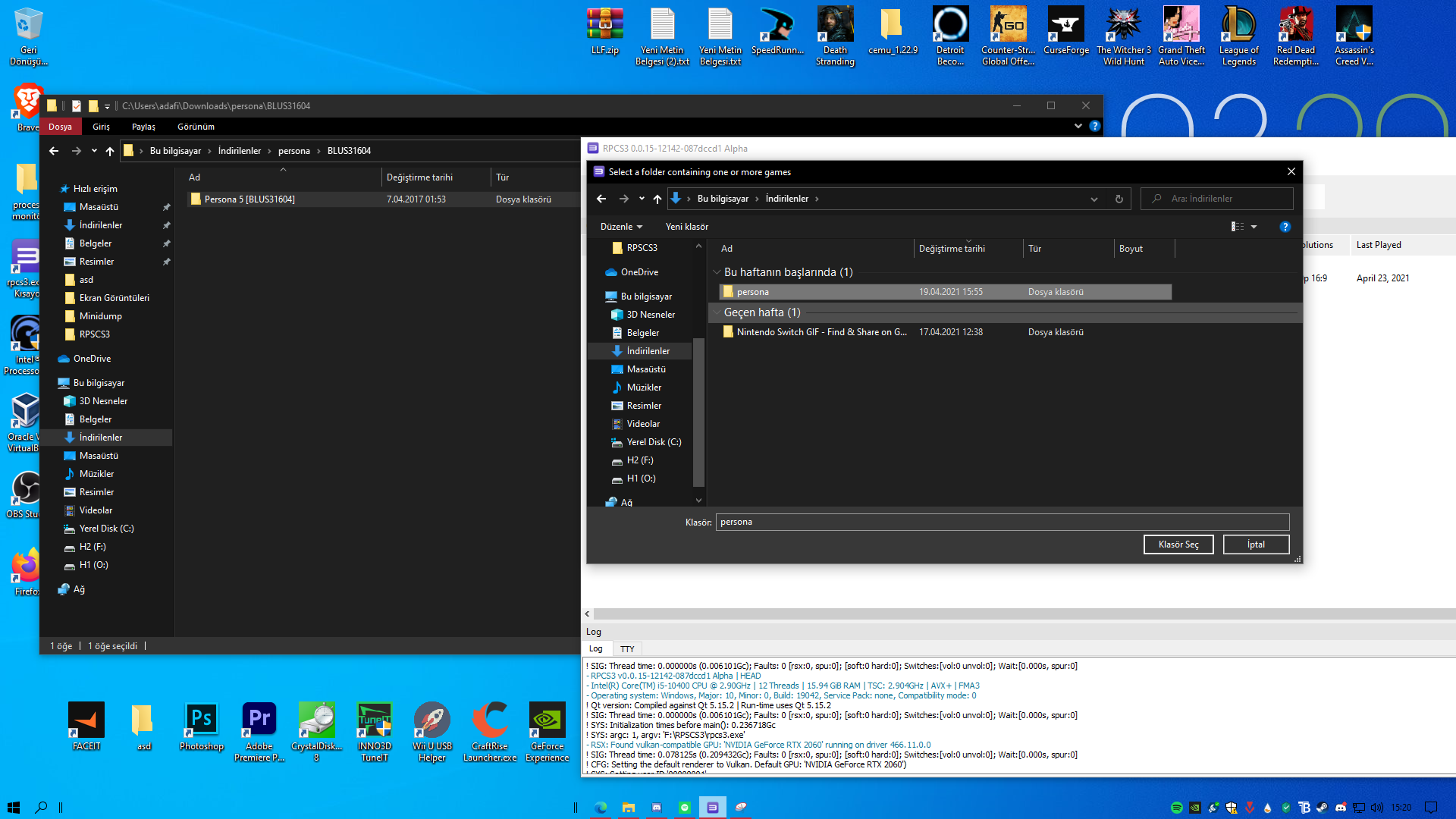Open the Görünüm ribbon tab
This screenshot has height=819, width=1456.
[196, 127]
